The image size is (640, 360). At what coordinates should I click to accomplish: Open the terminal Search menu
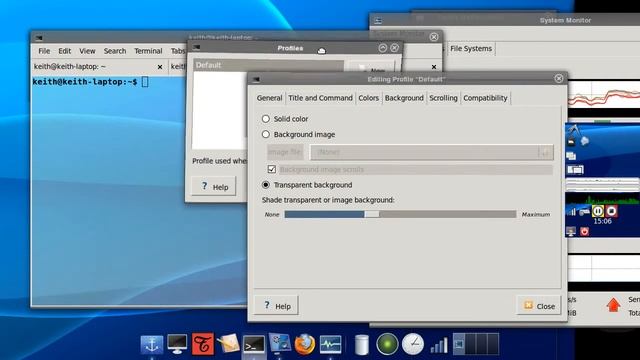coord(115,51)
